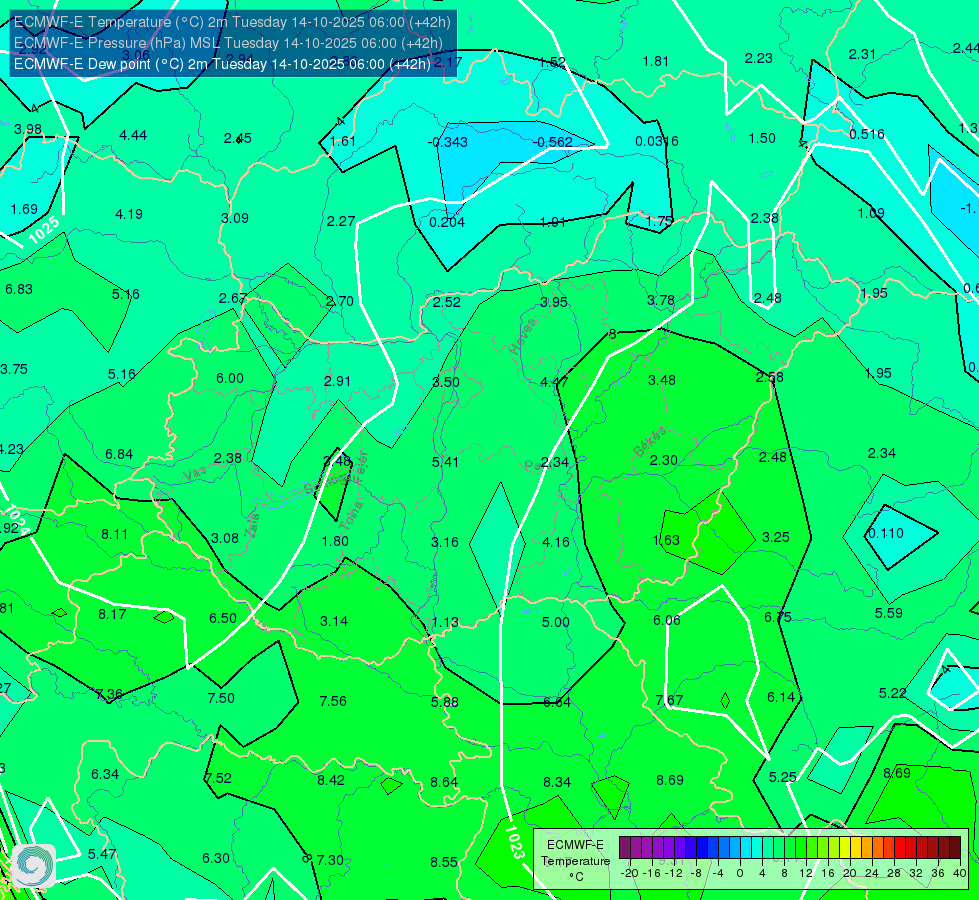Click the 6.50 value

coord(223,618)
